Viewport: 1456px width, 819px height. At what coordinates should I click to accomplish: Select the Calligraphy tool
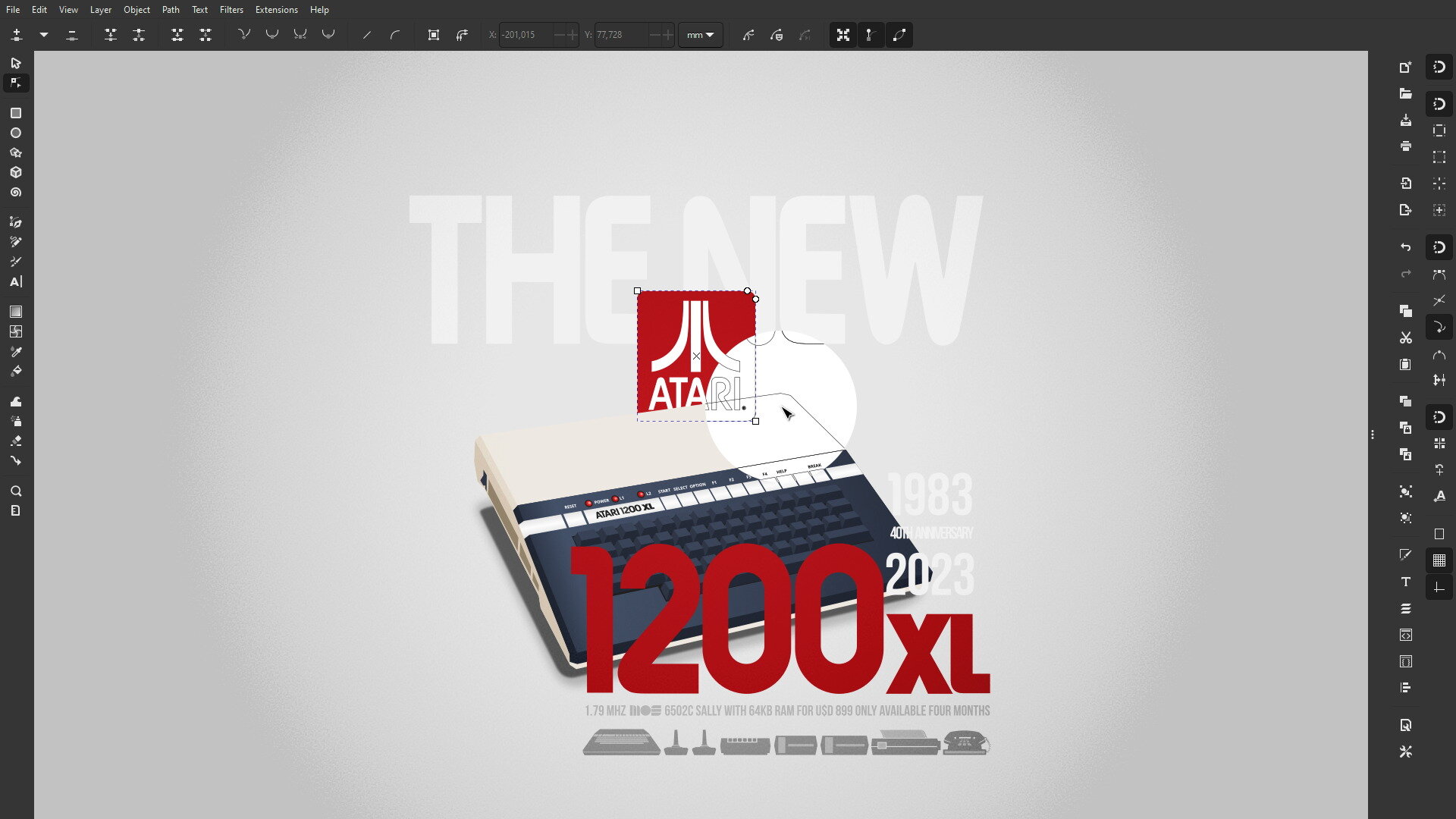pos(16,262)
